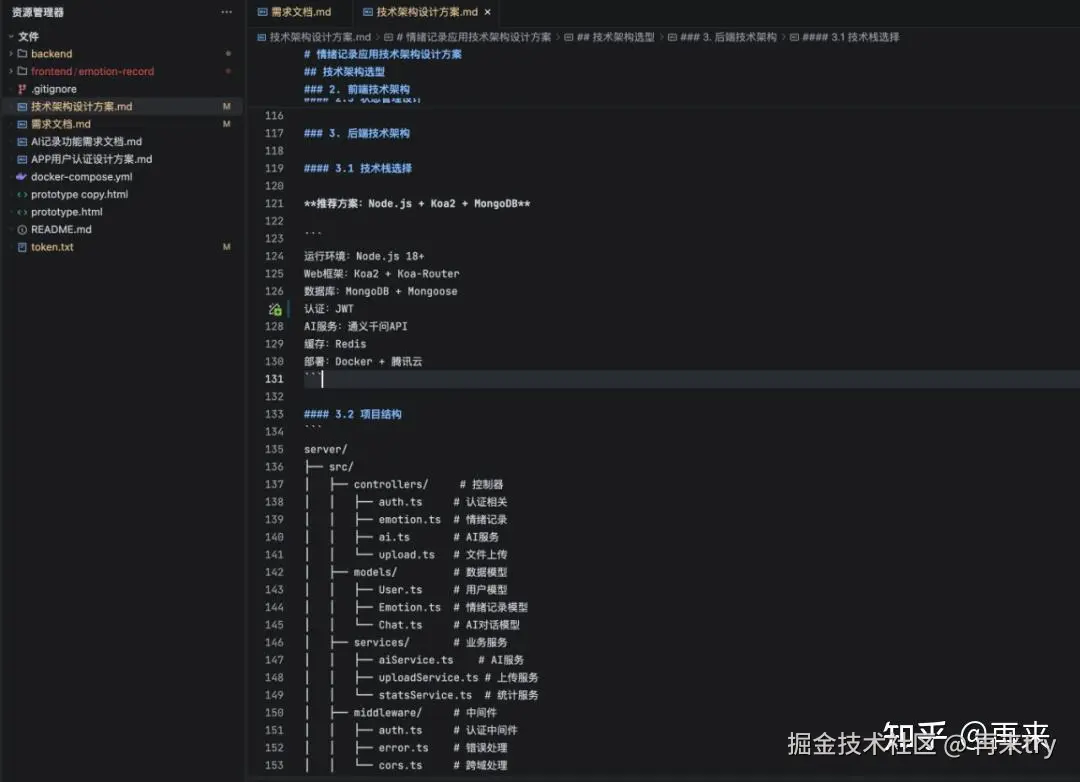The width and height of the screenshot is (1080, 782).
Task: Click line 部署: Docker + 腾讯云
Action: click(x=363, y=362)
